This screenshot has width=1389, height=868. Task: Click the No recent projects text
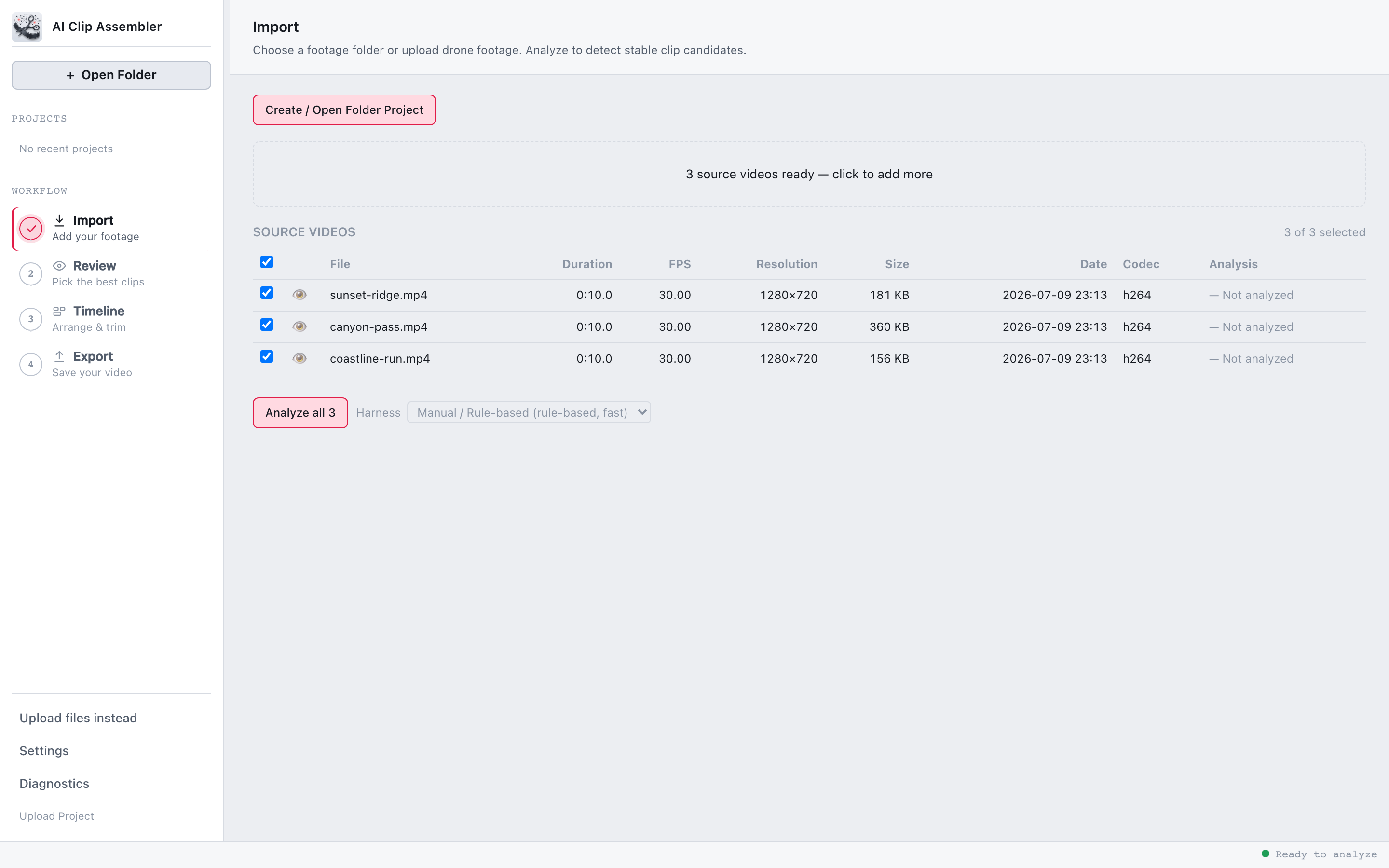click(x=66, y=149)
